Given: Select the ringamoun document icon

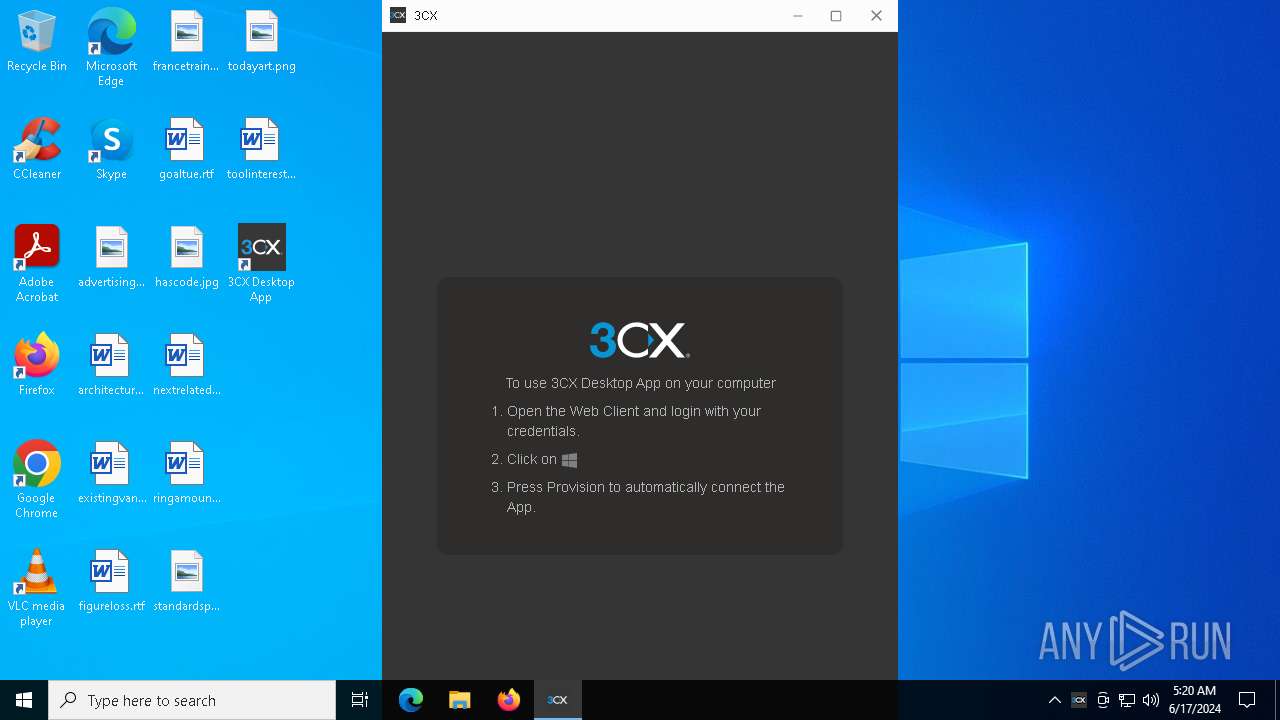Looking at the screenshot, I should point(186,473).
